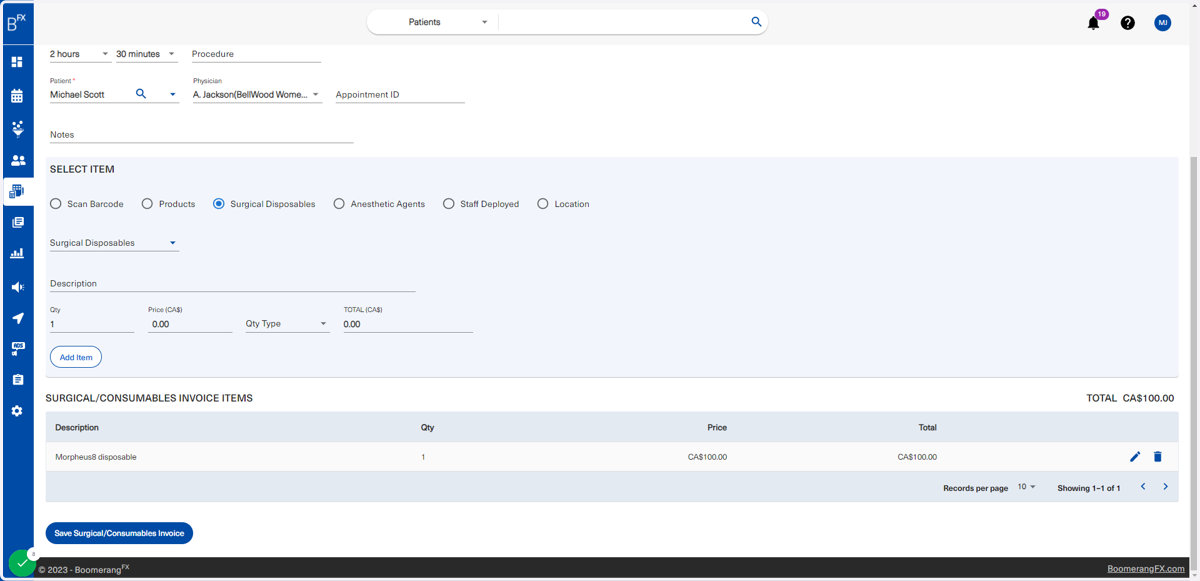1200x581 pixels.
Task: Open the documents list icon in sidebar
Action: click(x=17, y=222)
